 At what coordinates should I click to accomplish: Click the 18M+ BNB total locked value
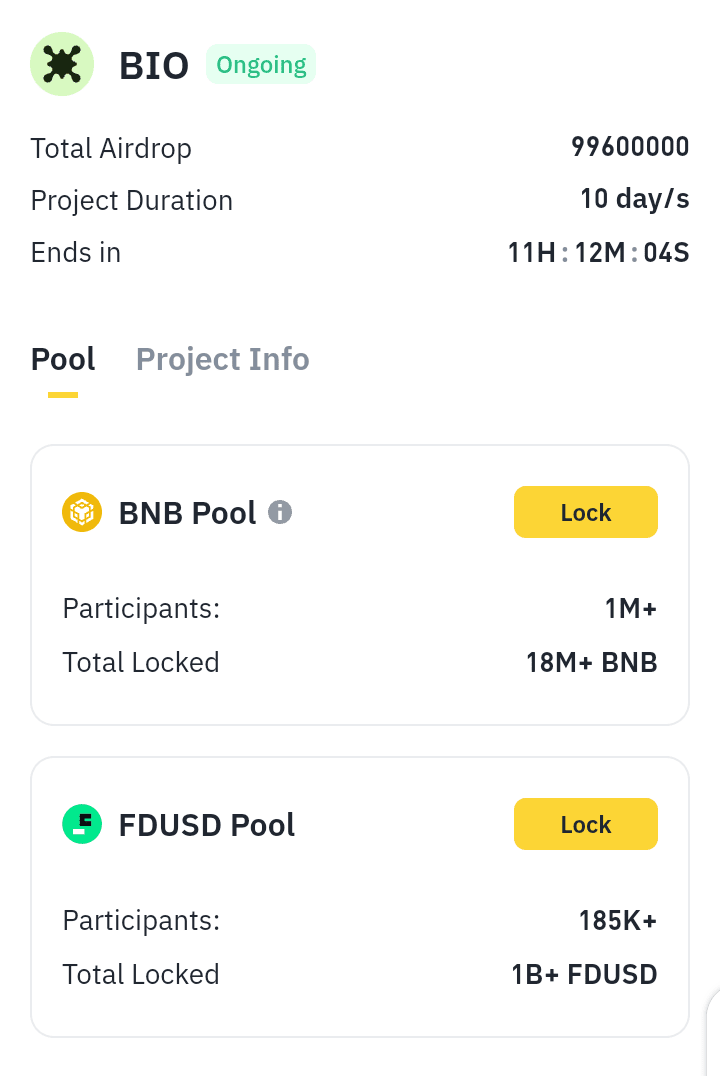[x=591, y=662]
